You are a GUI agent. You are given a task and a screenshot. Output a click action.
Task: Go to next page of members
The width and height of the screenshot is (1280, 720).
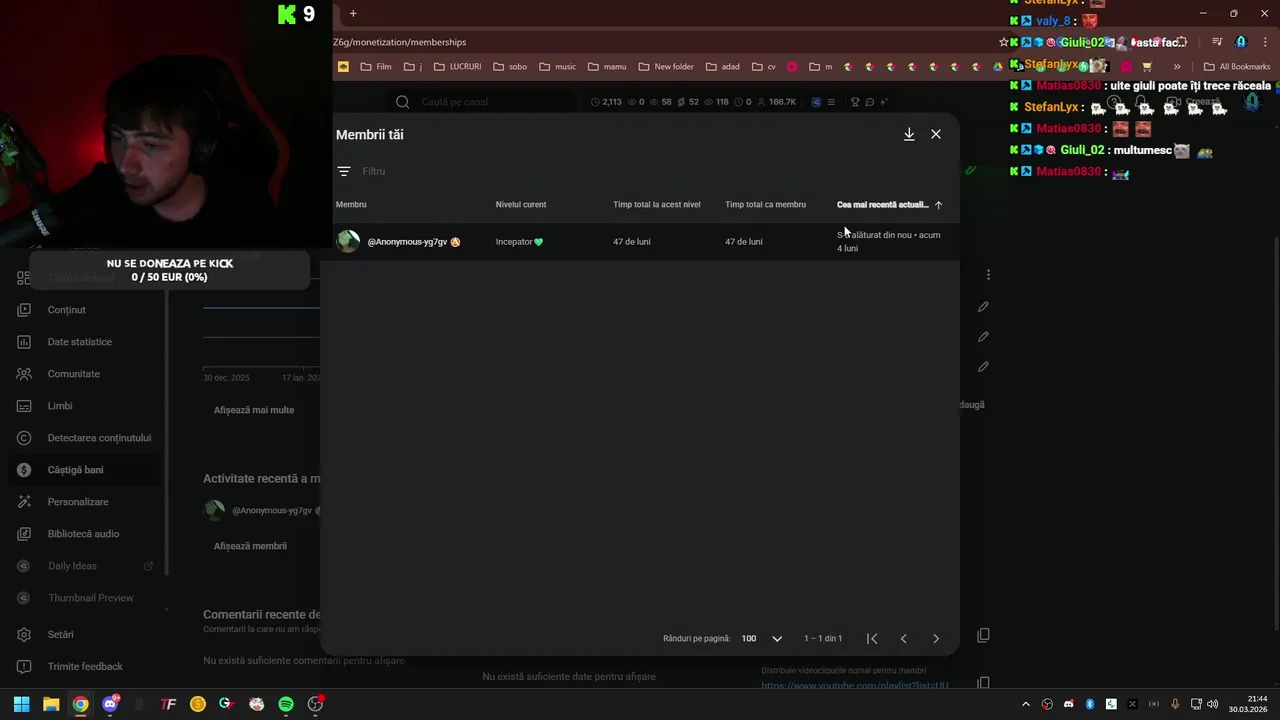pyautogui.click(x=936, y=638)
